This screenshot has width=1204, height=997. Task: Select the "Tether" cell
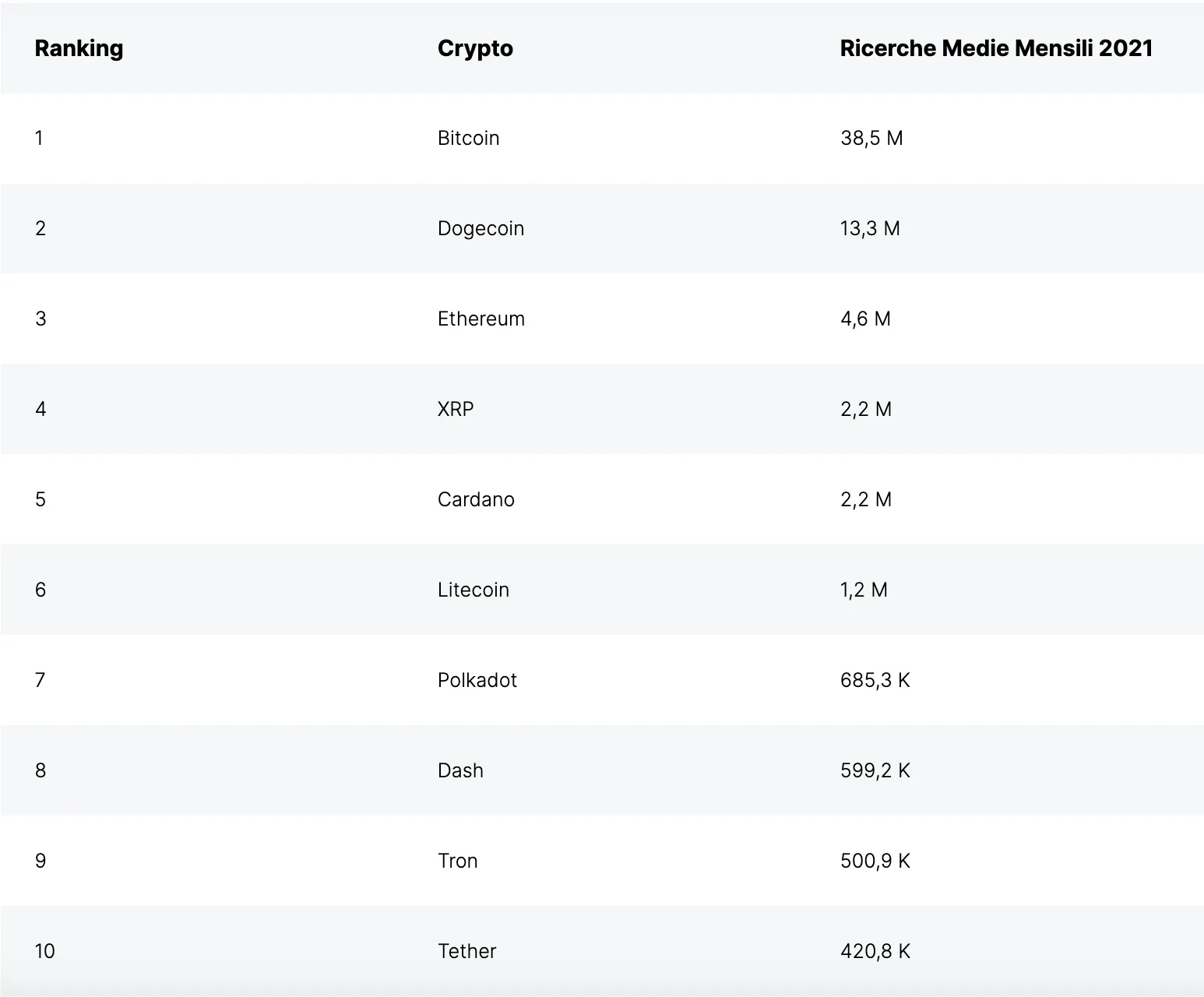466,951
